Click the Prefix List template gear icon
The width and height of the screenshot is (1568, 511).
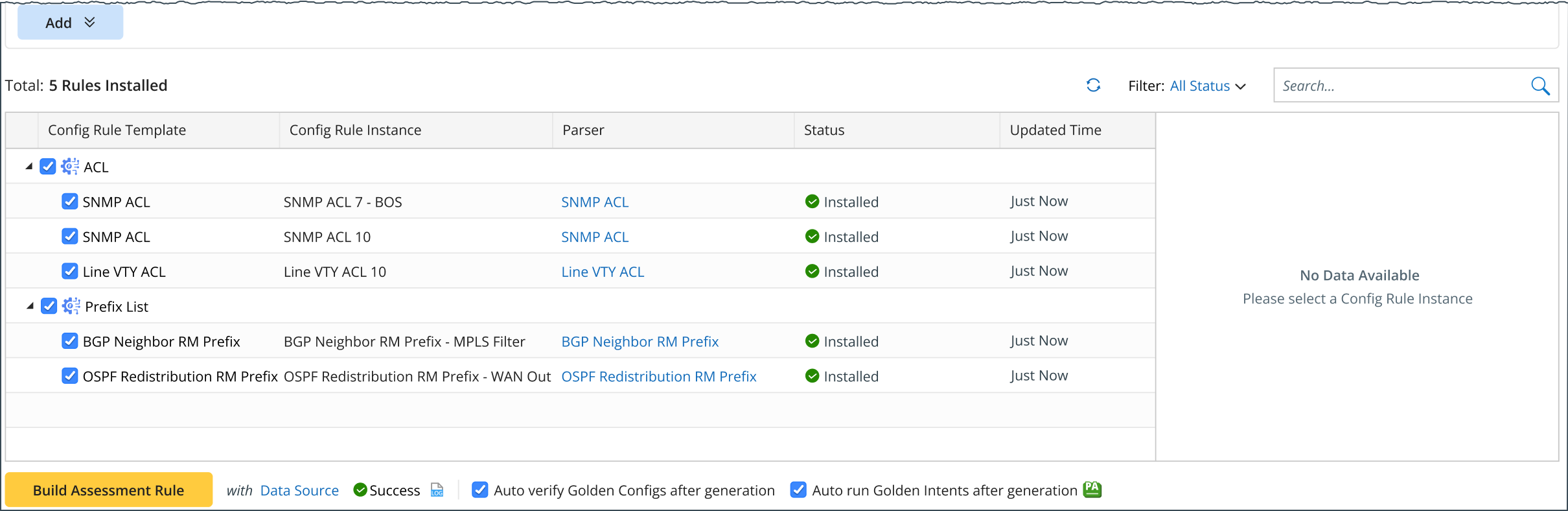tap(71, 306)
